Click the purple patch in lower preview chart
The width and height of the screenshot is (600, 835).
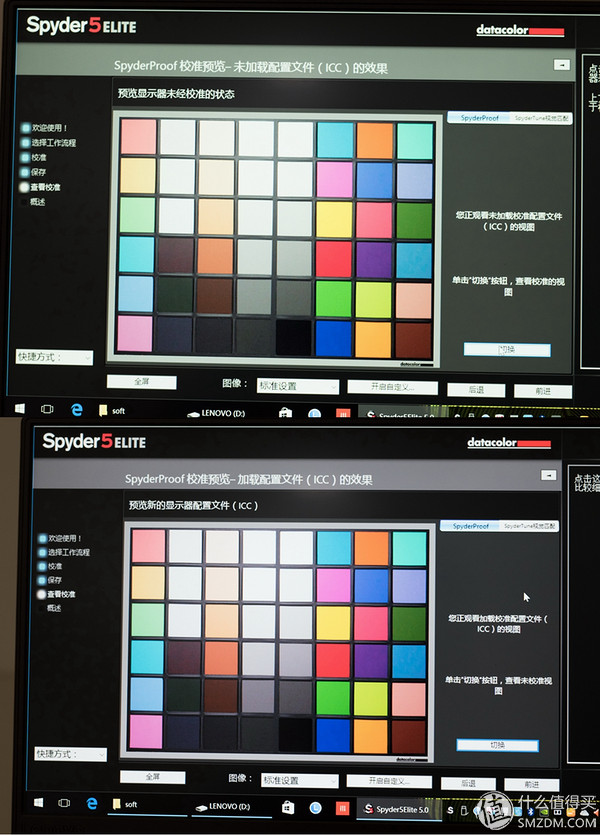click(371, 661)
